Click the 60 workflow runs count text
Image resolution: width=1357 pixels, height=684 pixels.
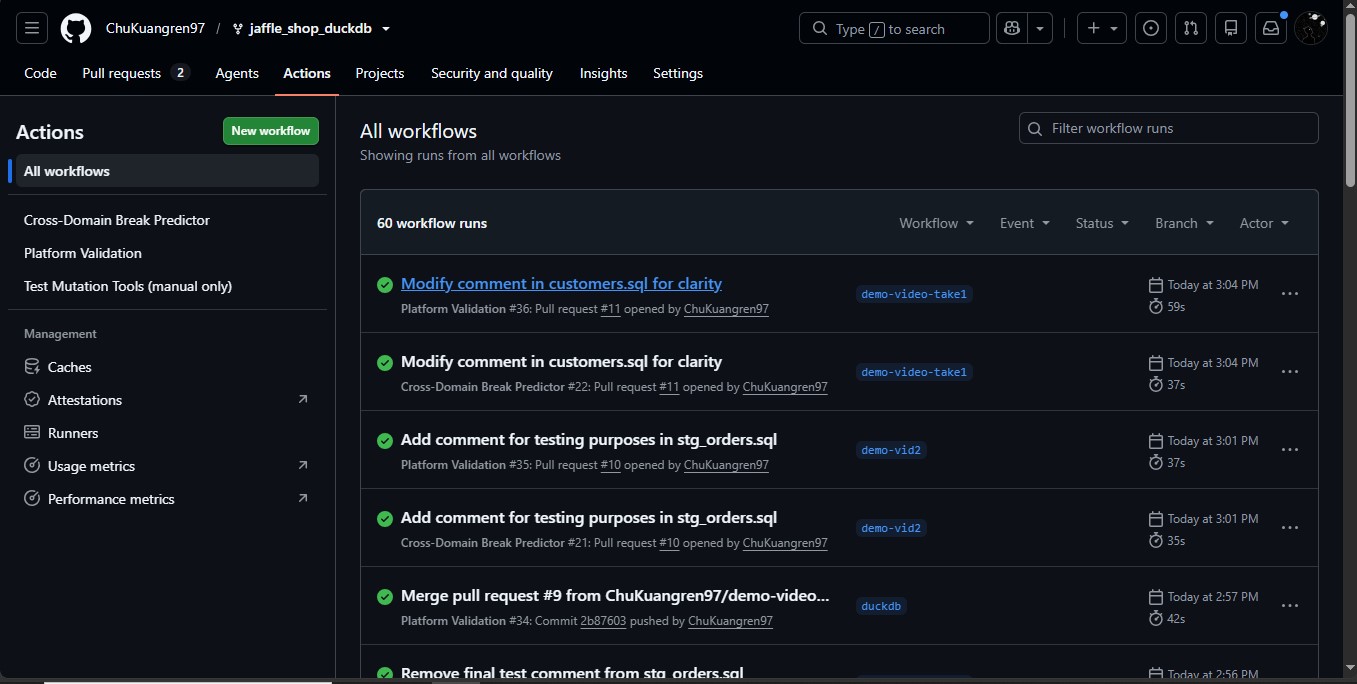tap(432, 223)
